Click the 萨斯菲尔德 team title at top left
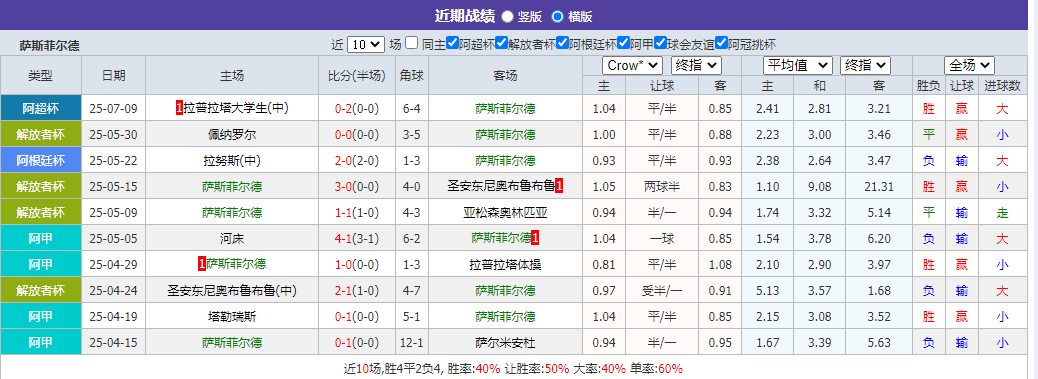1038x379 pixels. (50, 46)
